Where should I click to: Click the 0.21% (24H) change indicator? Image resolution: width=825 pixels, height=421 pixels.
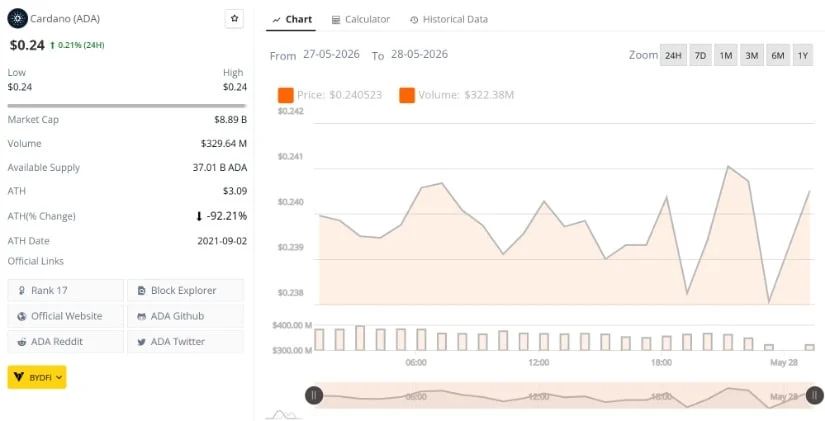click(x=77, y=45)
